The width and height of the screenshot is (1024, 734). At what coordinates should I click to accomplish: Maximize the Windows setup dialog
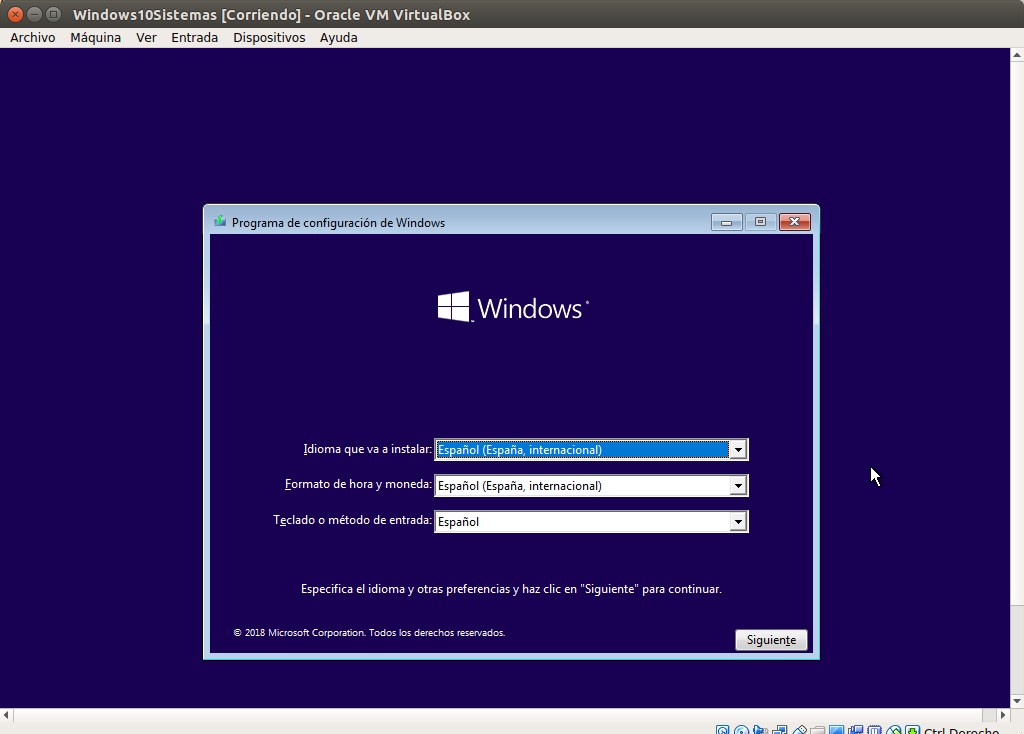[x=760, y=222]
